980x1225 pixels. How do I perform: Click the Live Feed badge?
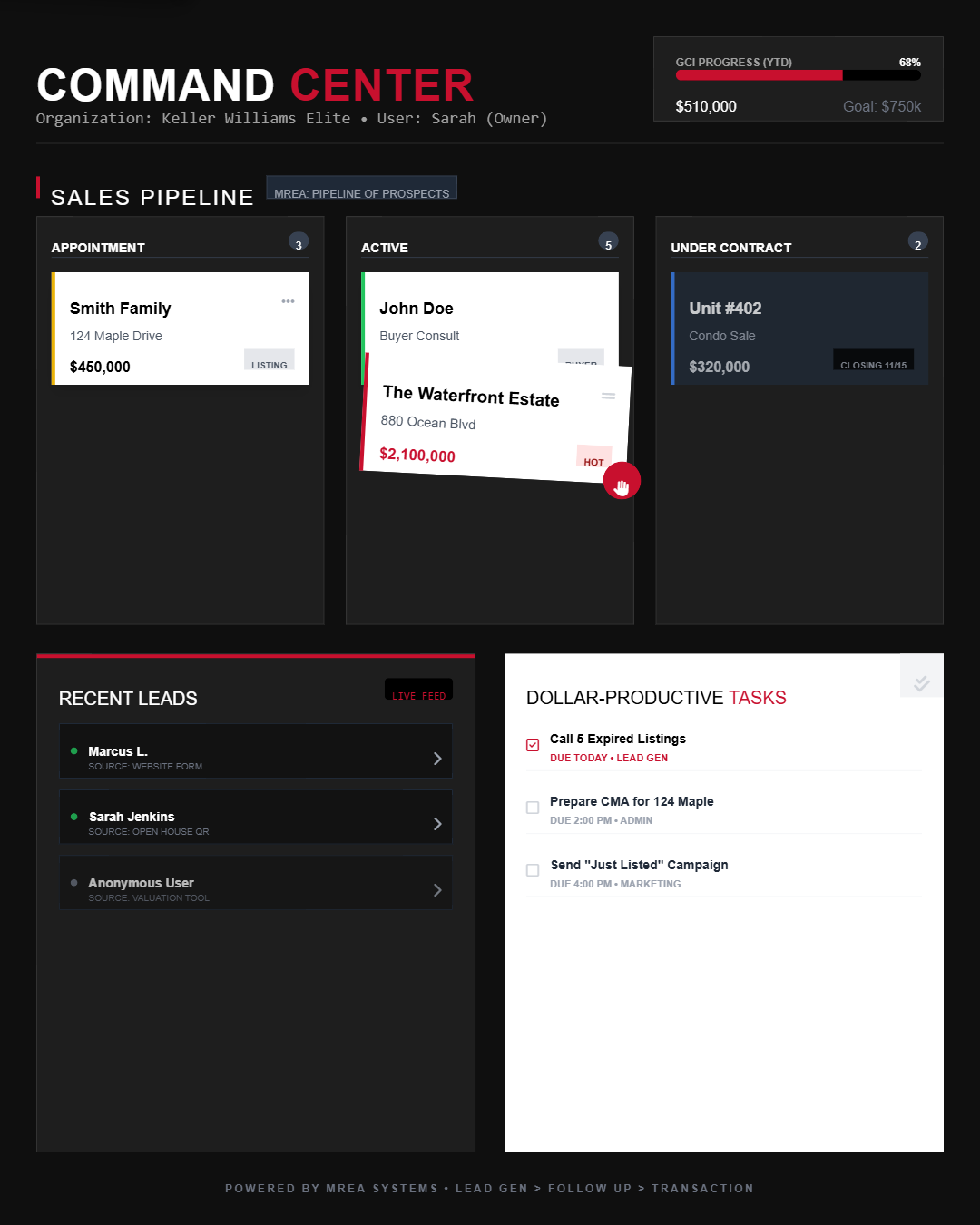pos(418,691)
